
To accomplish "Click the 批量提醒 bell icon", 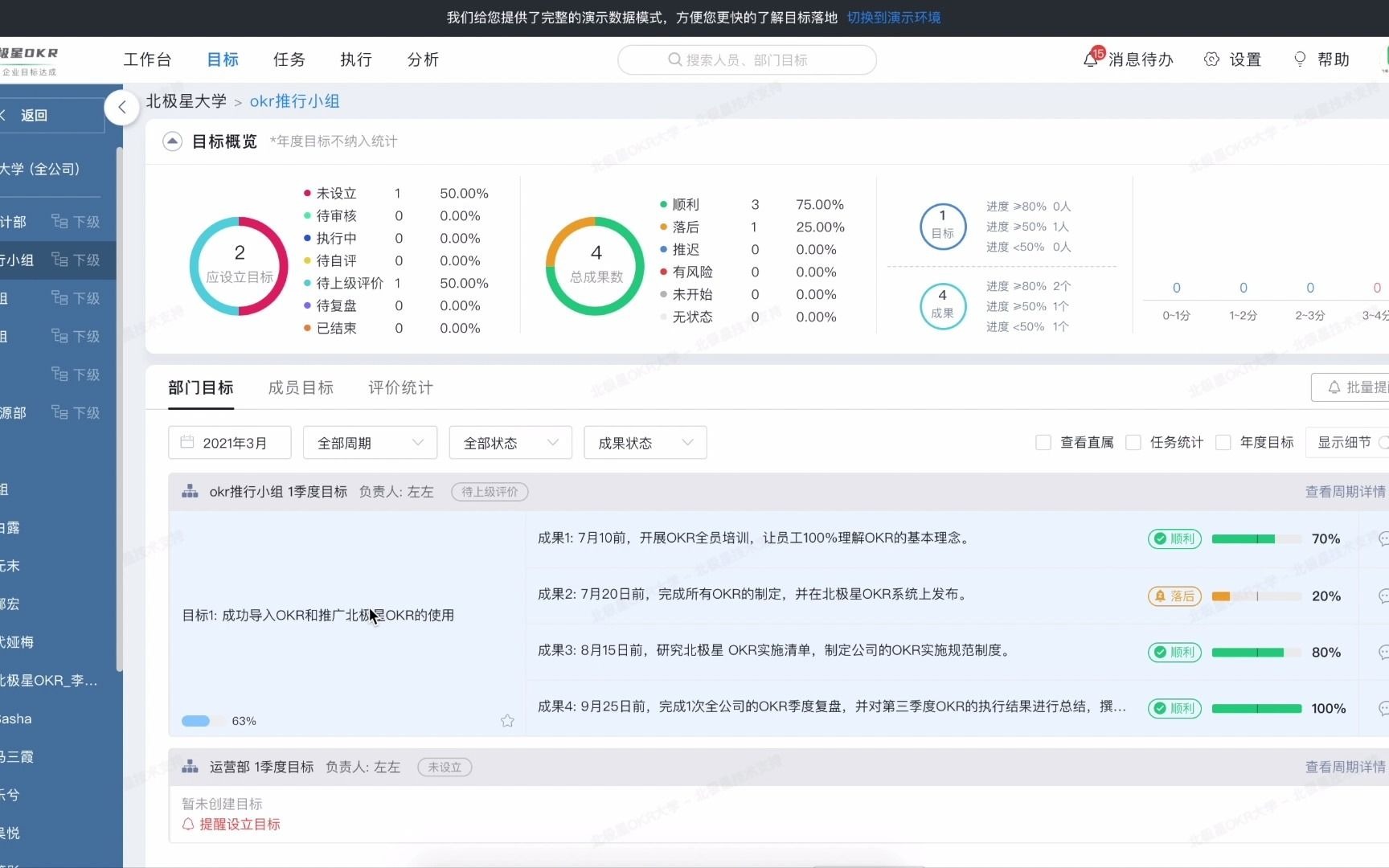I will click(x=1335, y=387).
